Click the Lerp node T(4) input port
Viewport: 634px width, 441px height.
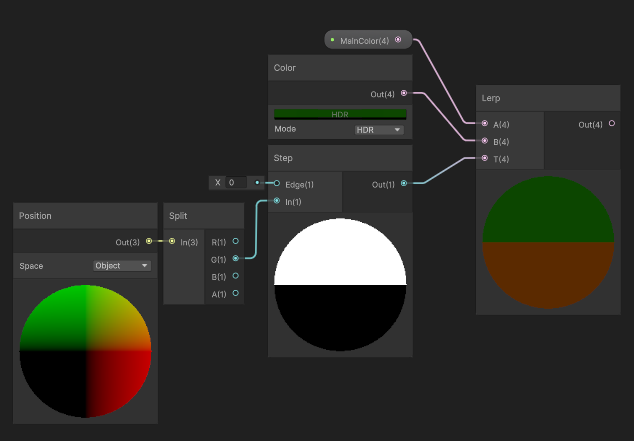(484, 158)
